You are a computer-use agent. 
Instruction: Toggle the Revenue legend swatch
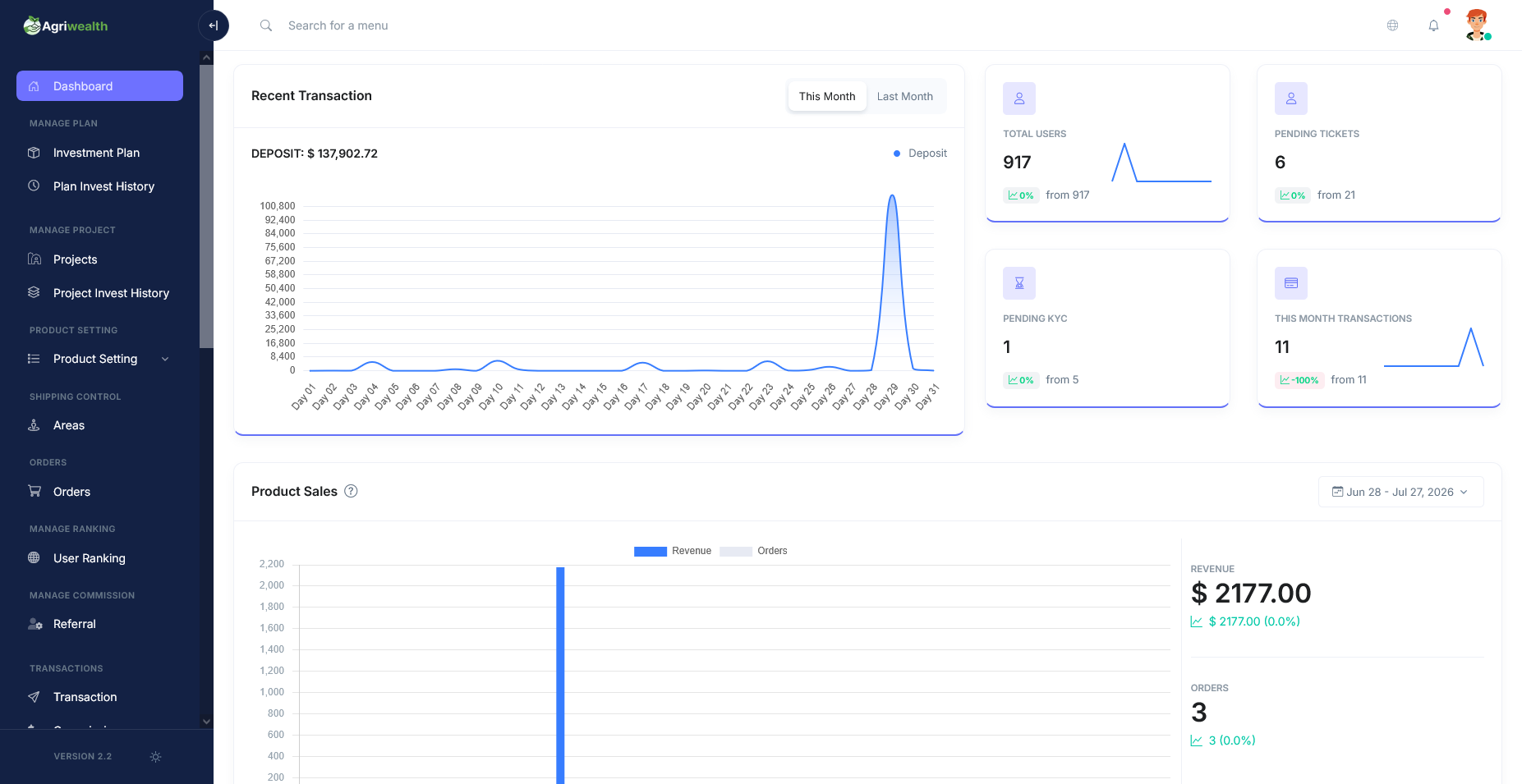coord(650,551)
